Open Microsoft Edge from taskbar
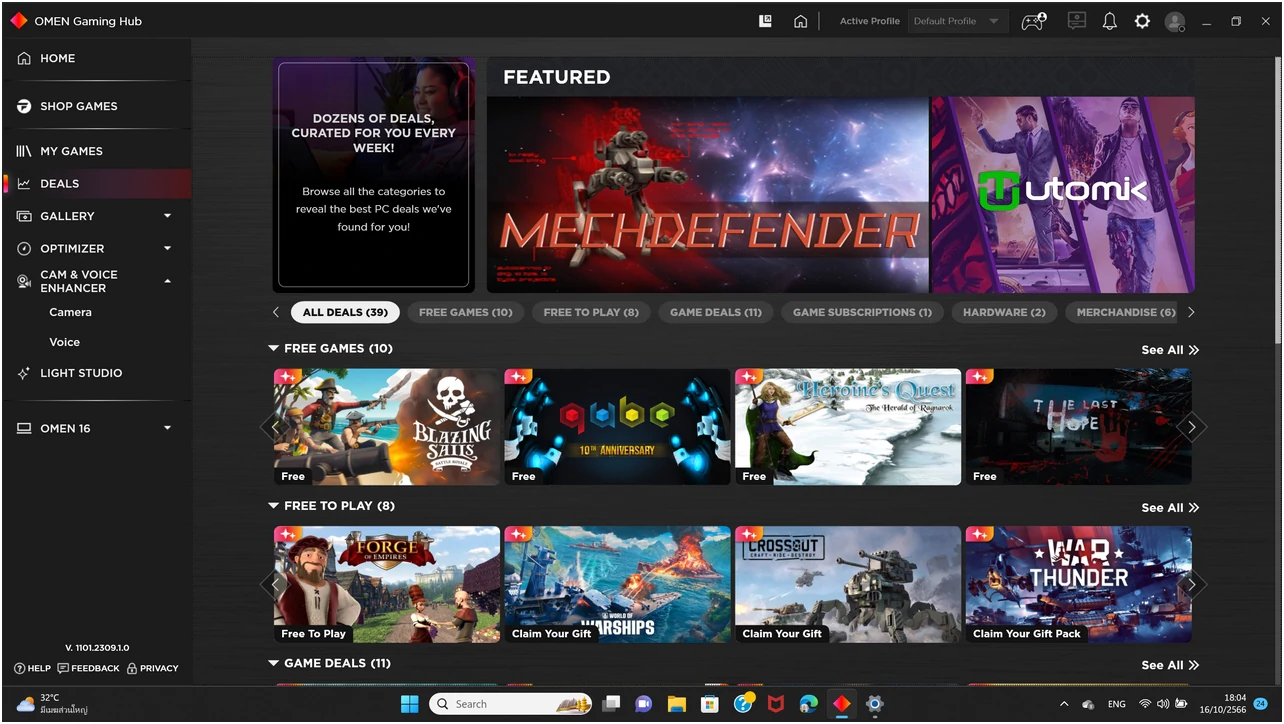Image resolution: width=1284 pixels, height=724 pixels. click(x=808, y=704)
